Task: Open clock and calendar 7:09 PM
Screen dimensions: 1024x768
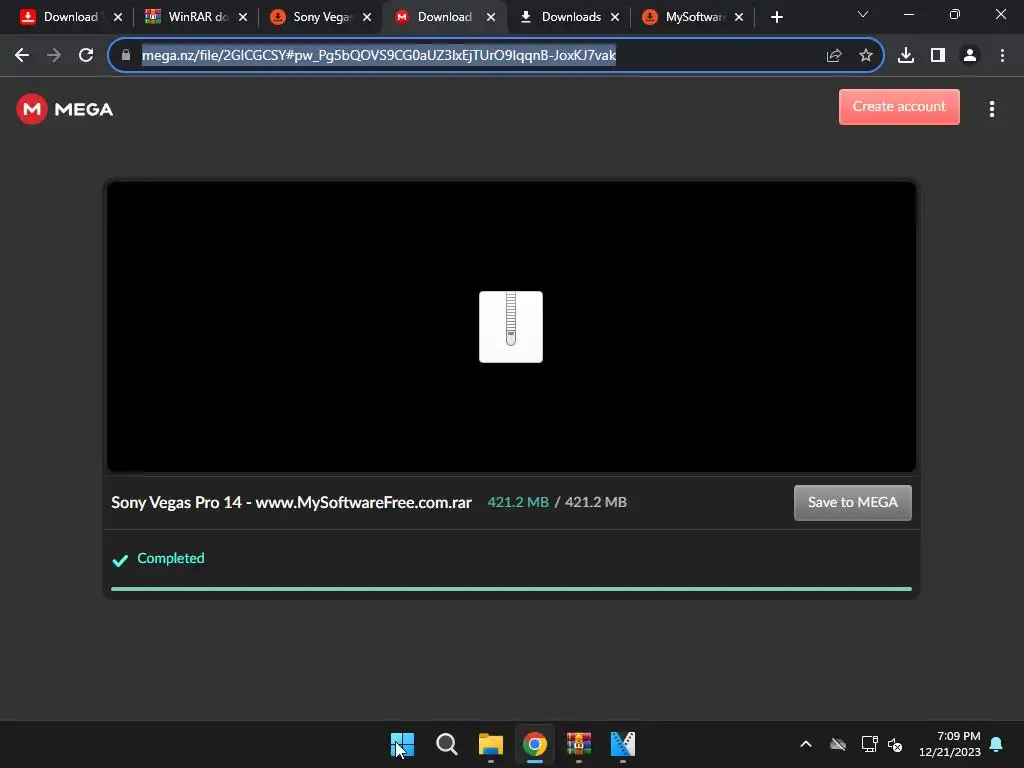Action: click(x=950, y=744)
